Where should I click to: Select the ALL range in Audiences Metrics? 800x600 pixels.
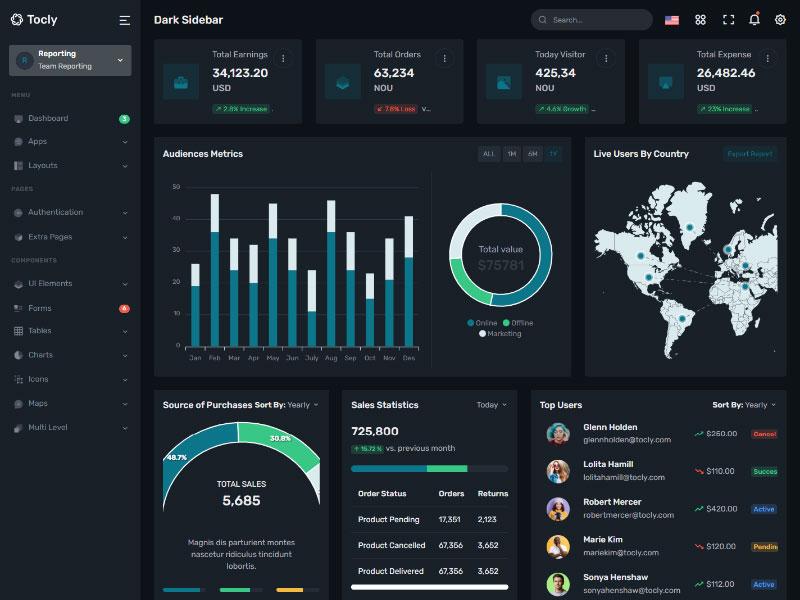pyautogui.click(x=489, y=154)
